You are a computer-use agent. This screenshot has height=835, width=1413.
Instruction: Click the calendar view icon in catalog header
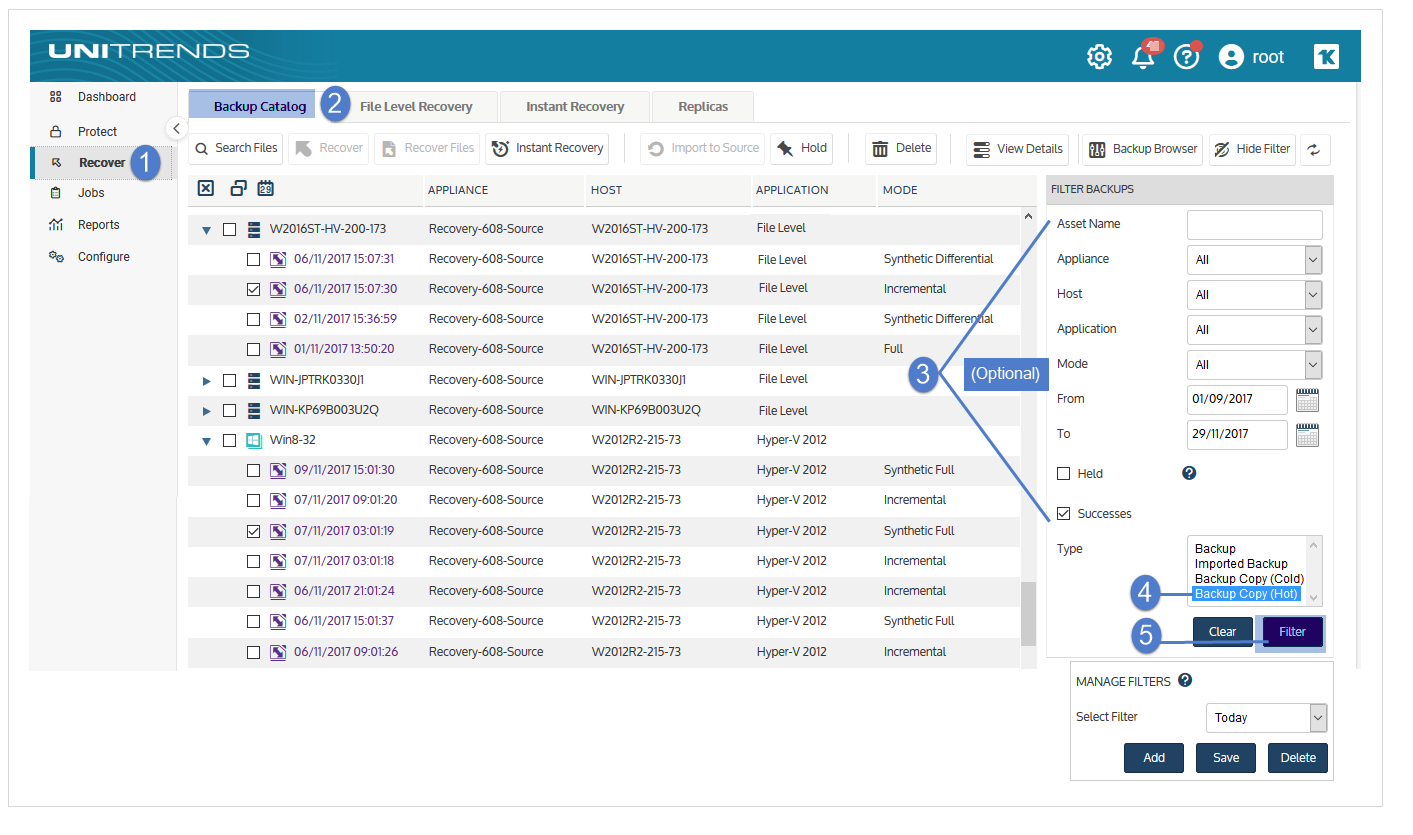coord(266,188)
